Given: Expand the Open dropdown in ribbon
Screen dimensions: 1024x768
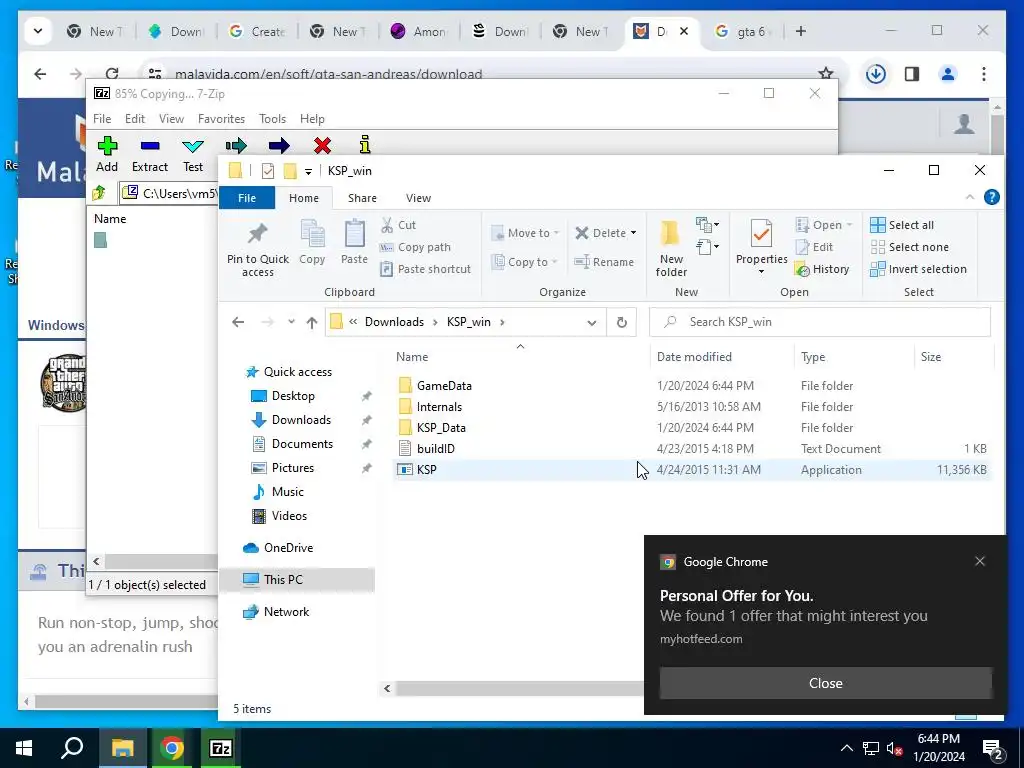Looking at the screenshot, I should pos(849,225).
